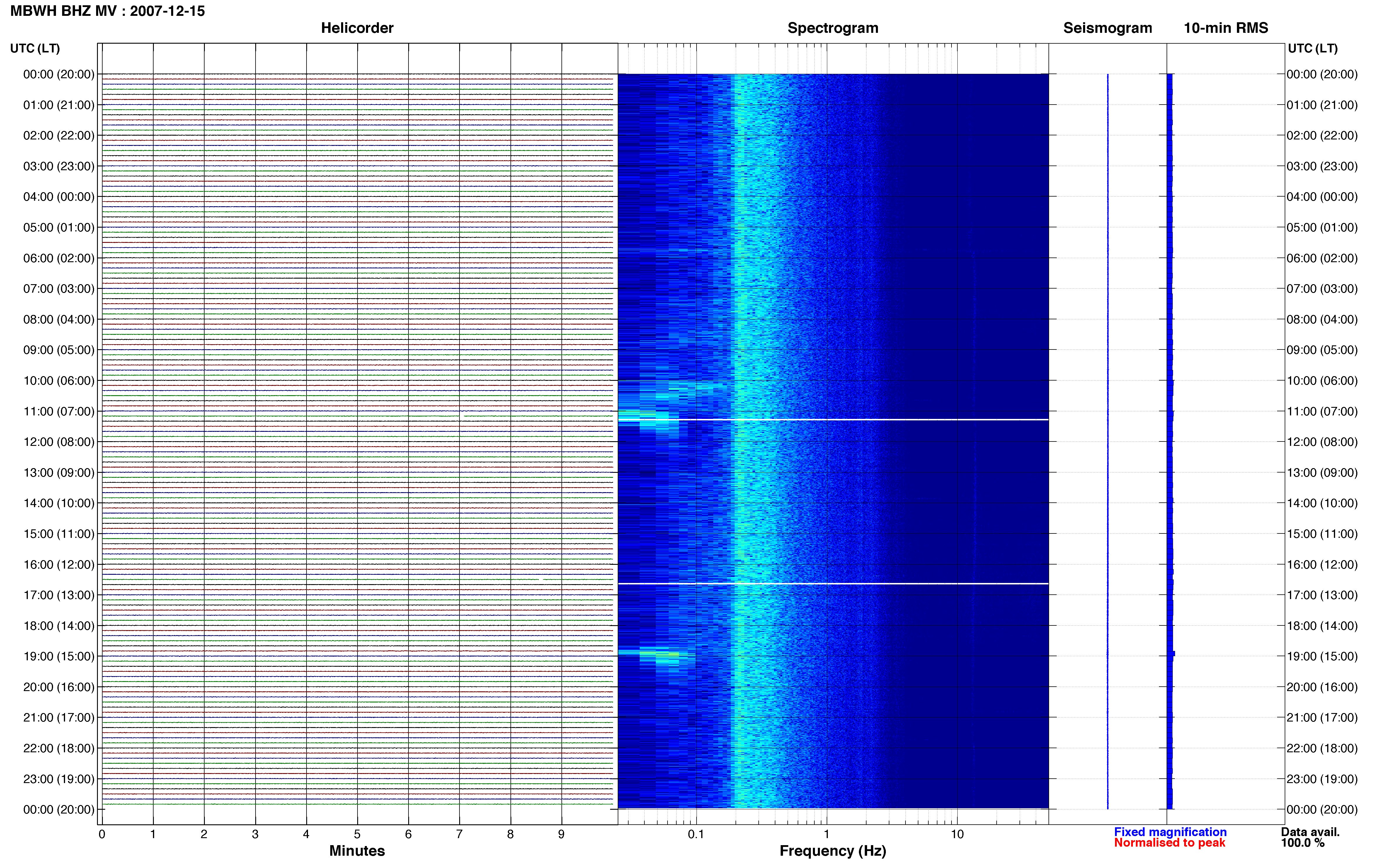
Task: Click the left 'UTC (LT)' axis label
Action: 35,48
